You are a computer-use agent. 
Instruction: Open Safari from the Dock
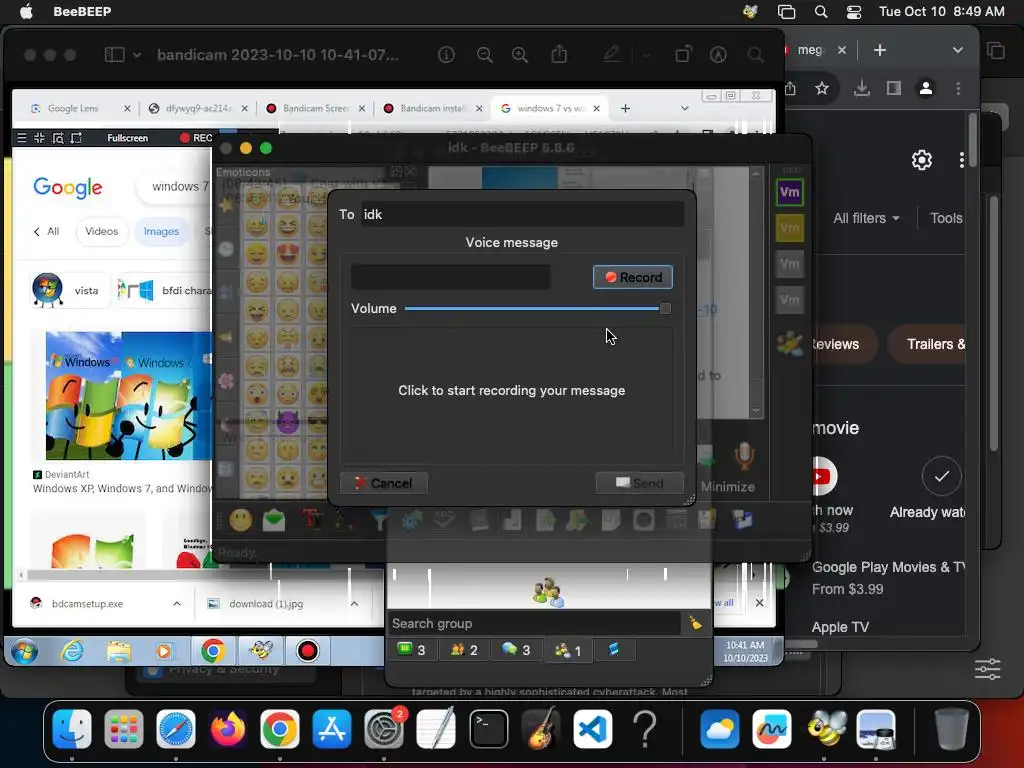(176, 729)
